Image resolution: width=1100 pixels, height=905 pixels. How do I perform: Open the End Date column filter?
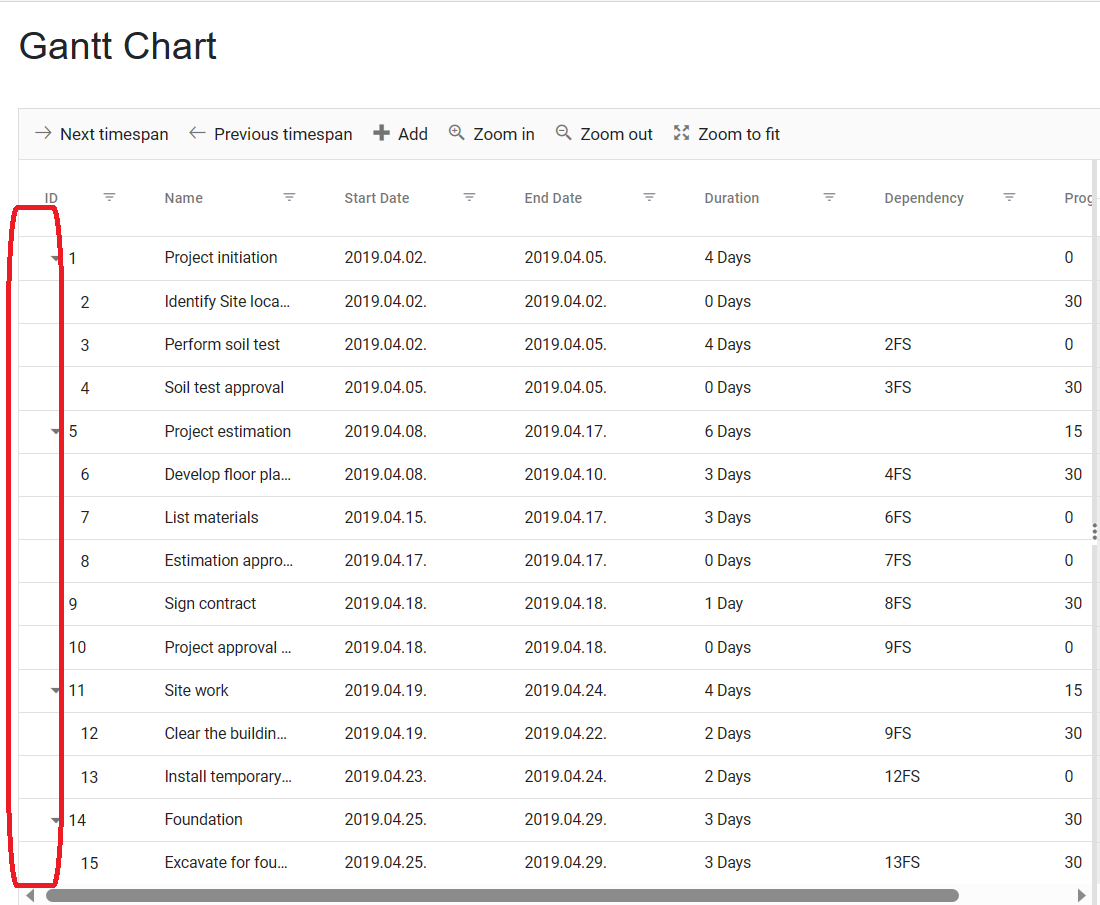click(x=649, y=198)
